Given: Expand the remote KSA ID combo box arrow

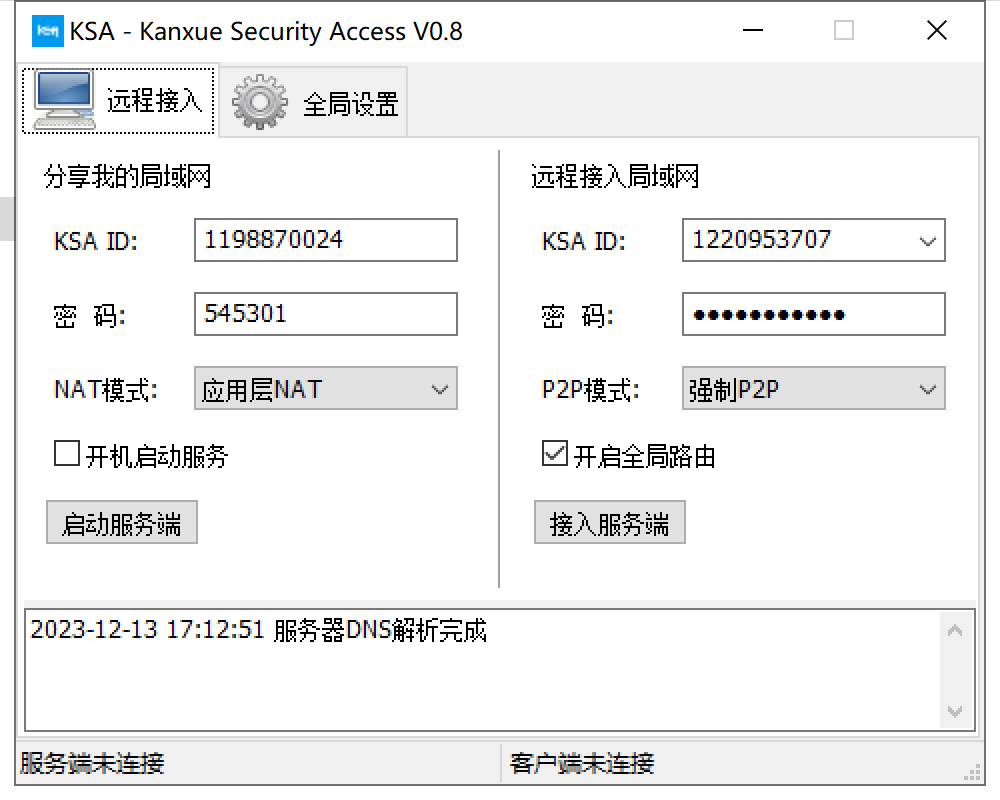Looking at the screenshot, I should [928, 241].
